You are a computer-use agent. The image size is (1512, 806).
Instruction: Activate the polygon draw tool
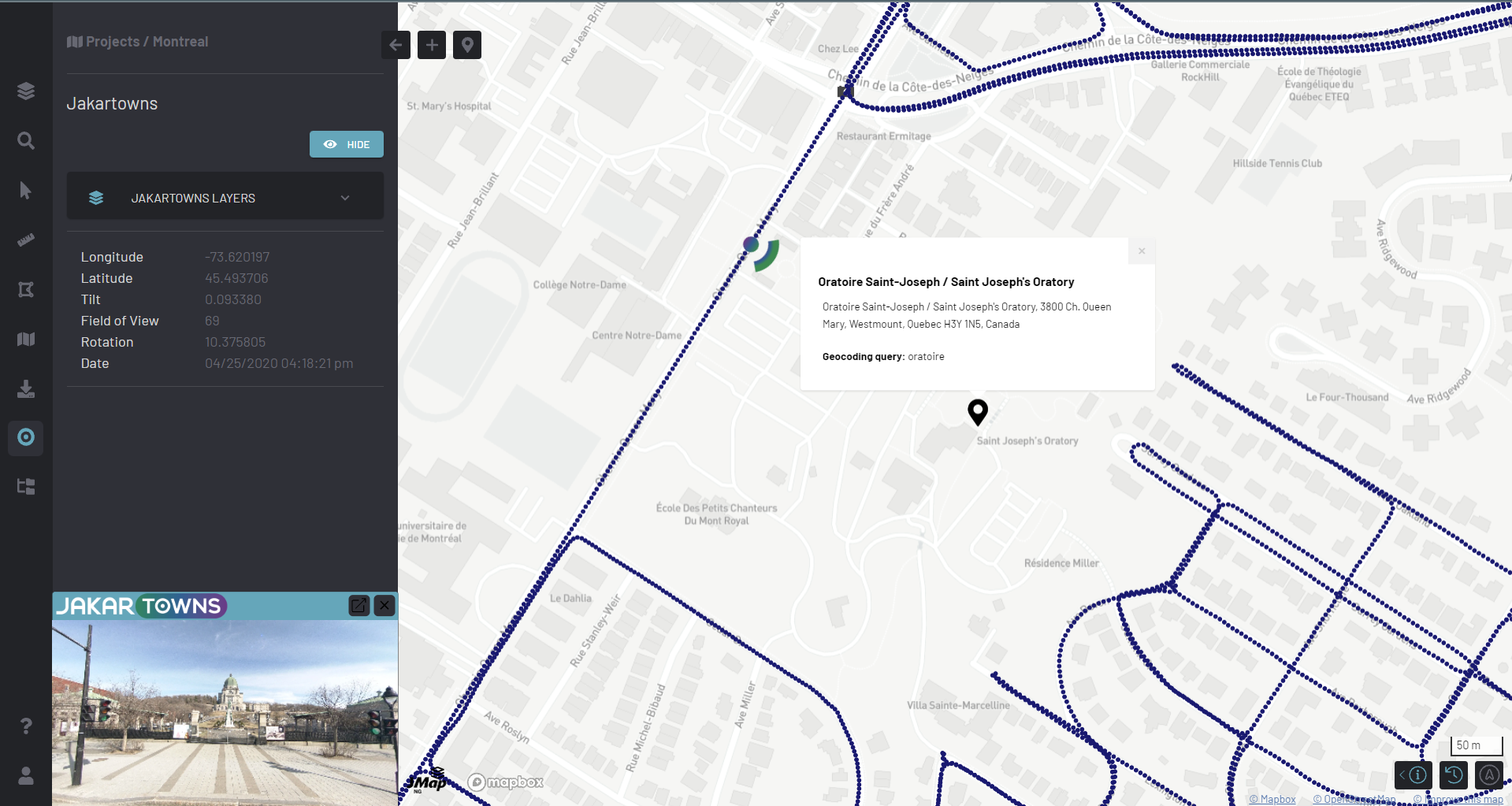26,290
